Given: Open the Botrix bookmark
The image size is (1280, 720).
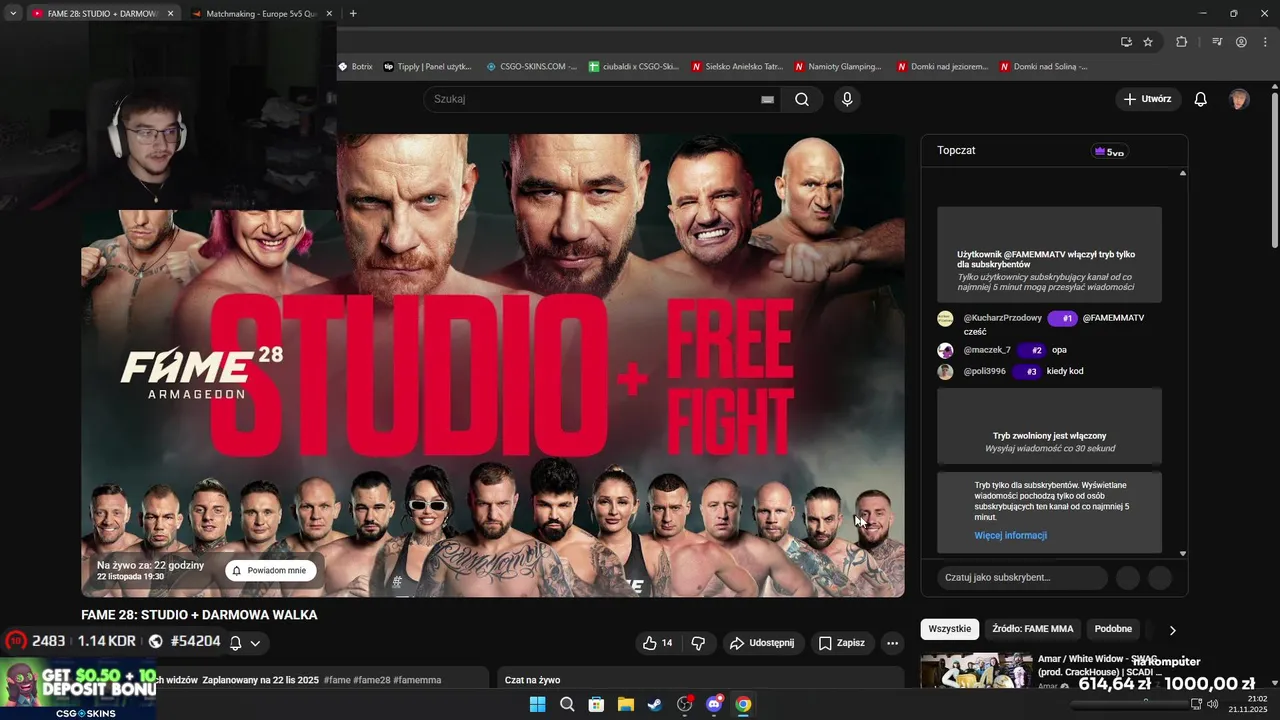Looking at the screenshot, I should pyautogui.click(x=355, y=67).
